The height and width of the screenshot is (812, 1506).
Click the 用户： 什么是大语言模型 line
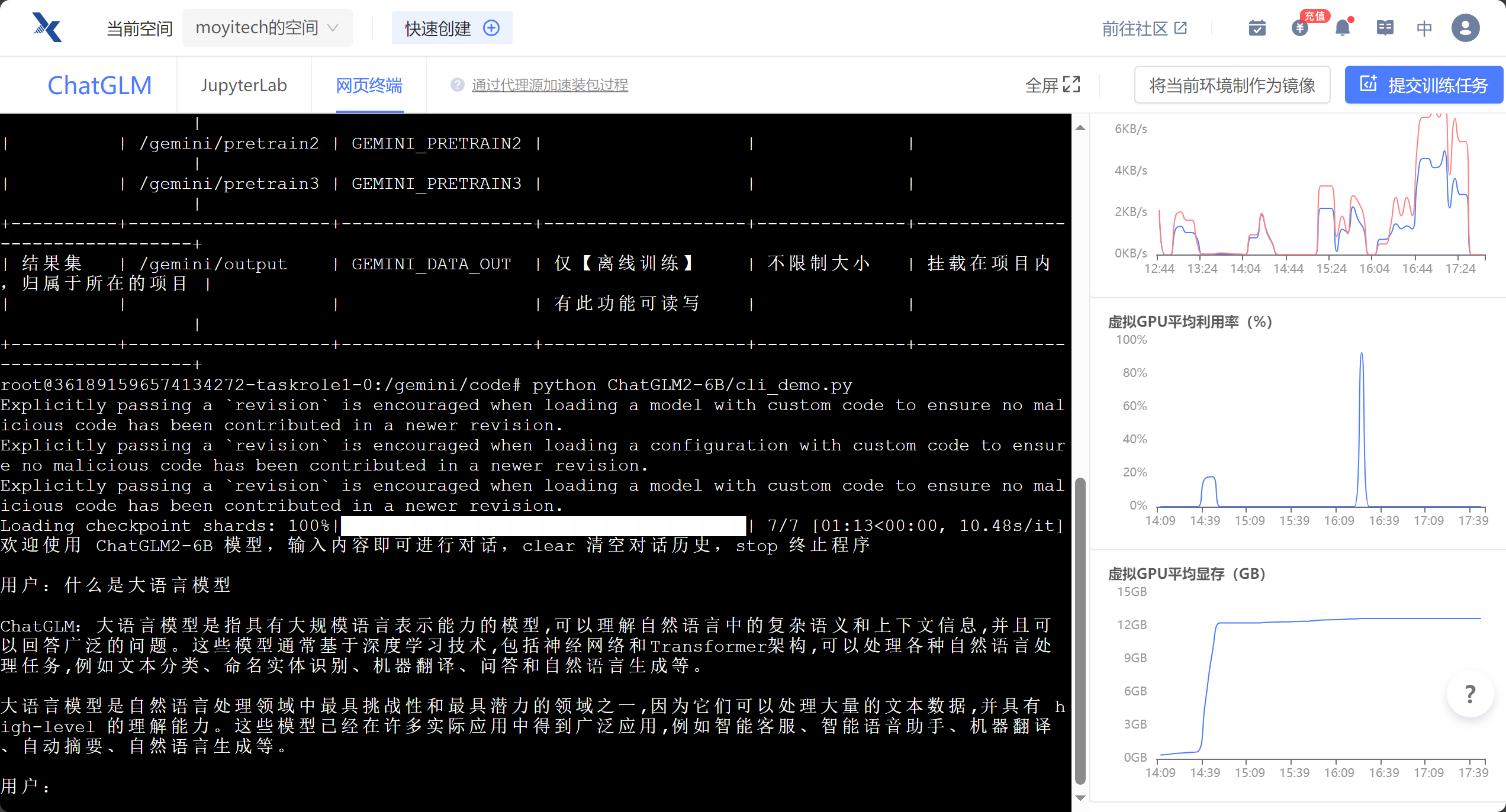pyautogui.click(x=115, y=585)
